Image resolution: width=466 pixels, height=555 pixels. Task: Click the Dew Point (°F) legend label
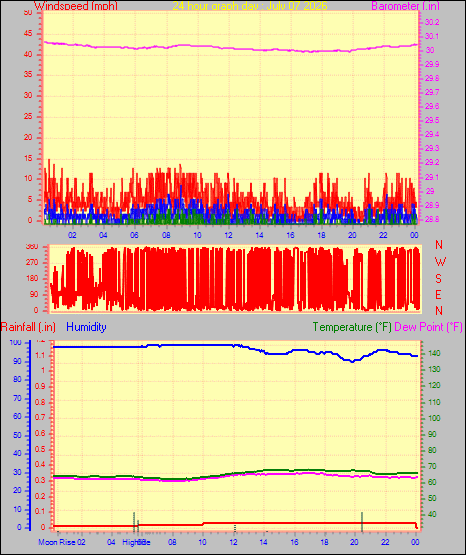click(428, 327)
